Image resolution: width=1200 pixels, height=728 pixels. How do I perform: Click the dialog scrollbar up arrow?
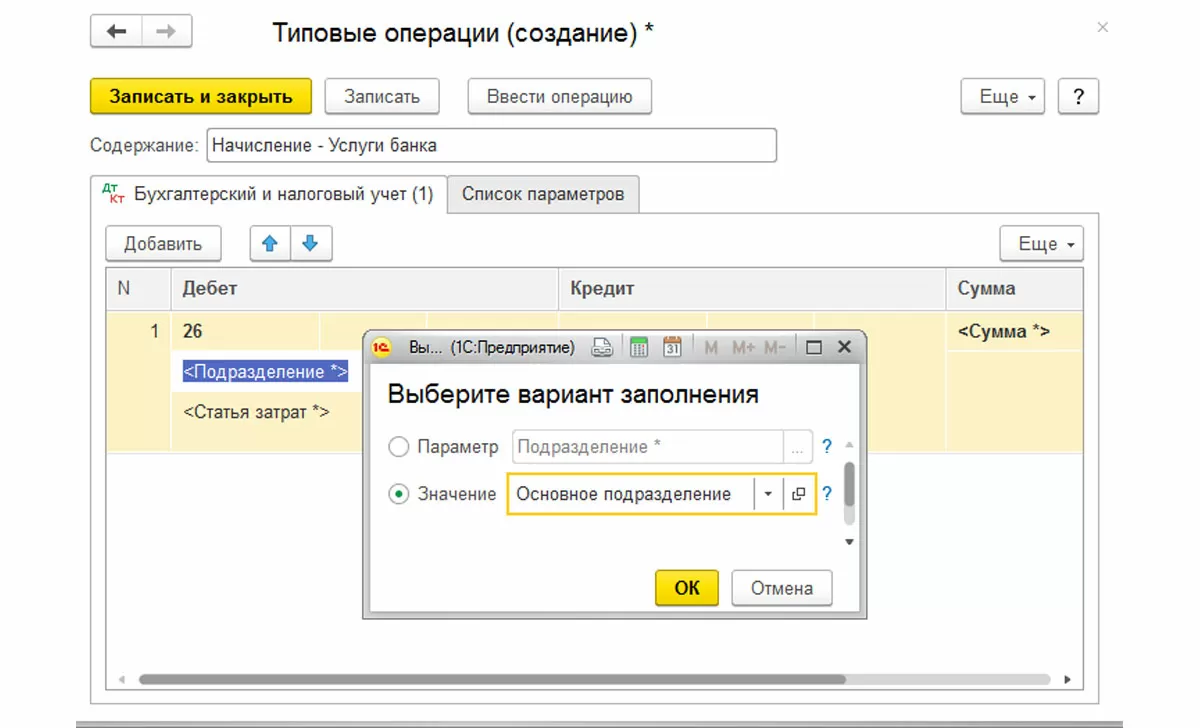850,445
